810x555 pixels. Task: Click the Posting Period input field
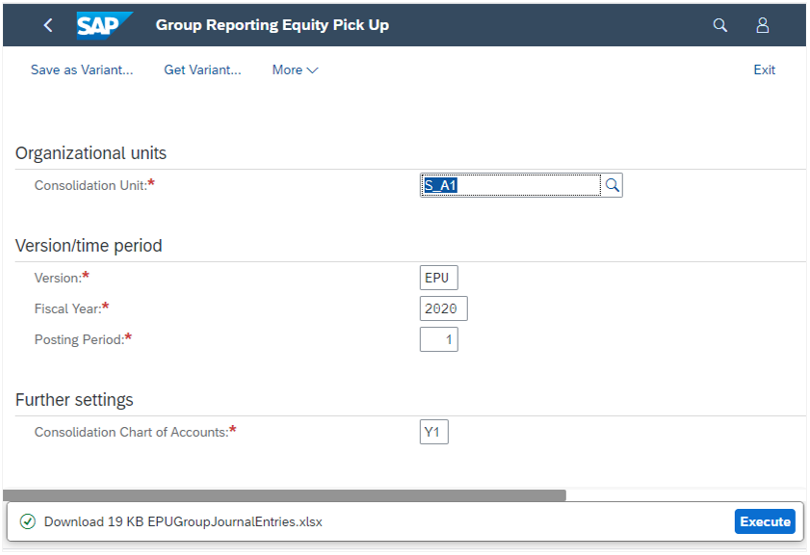439,340
